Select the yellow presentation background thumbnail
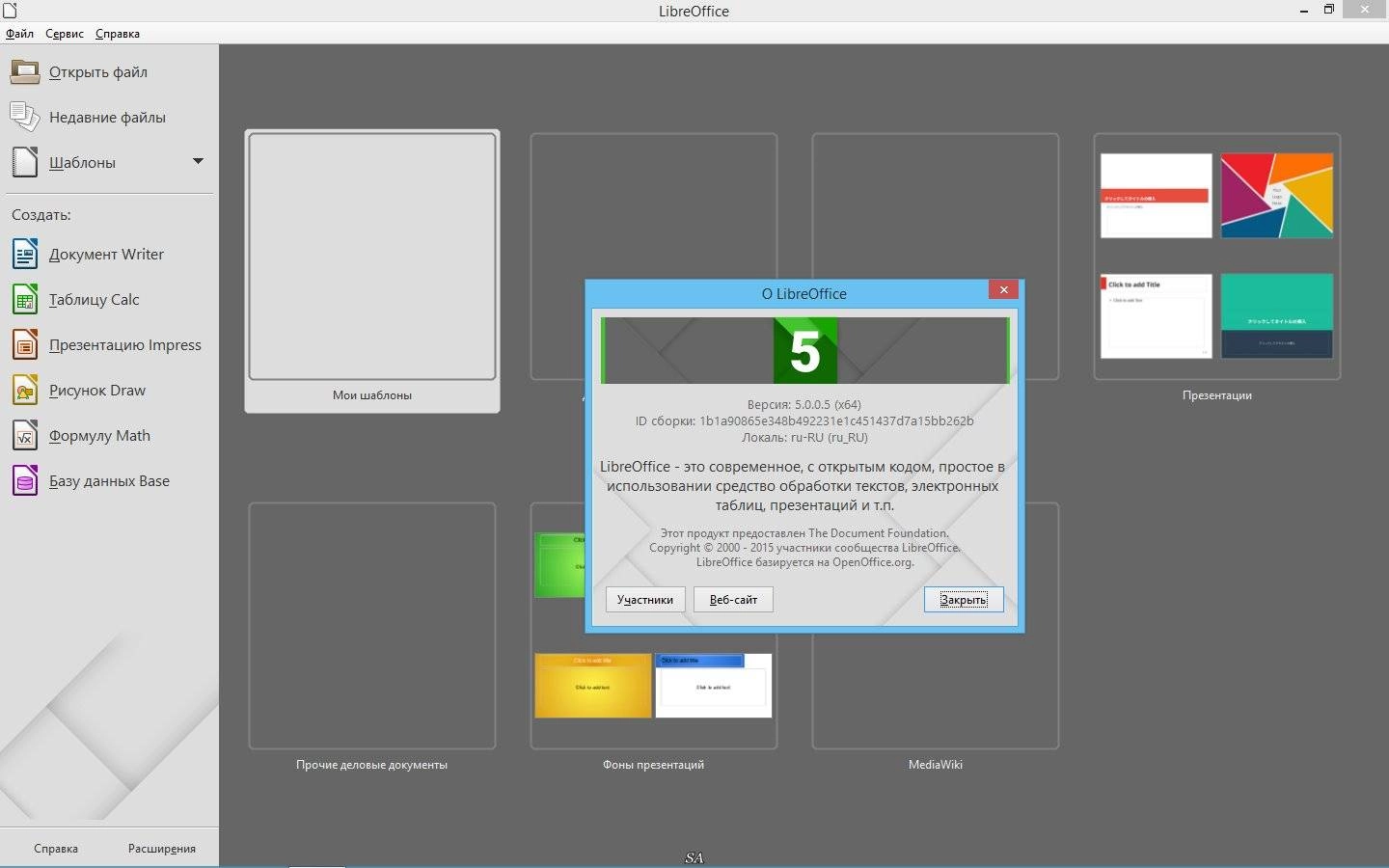Image resolution: width=1389 pixels, height=868 pixels. click(x=593, y=686)
